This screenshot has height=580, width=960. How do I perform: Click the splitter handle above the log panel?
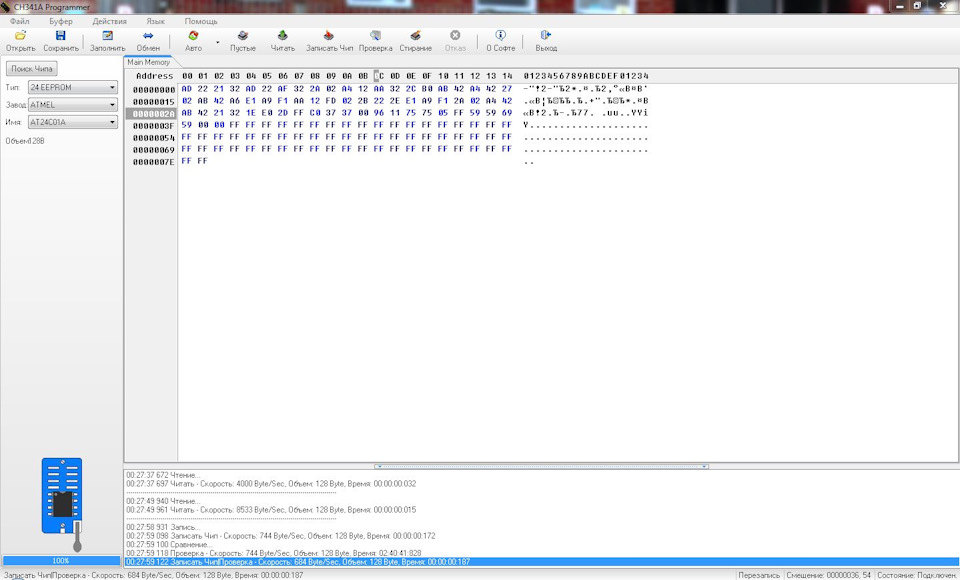tap(541, 466)
